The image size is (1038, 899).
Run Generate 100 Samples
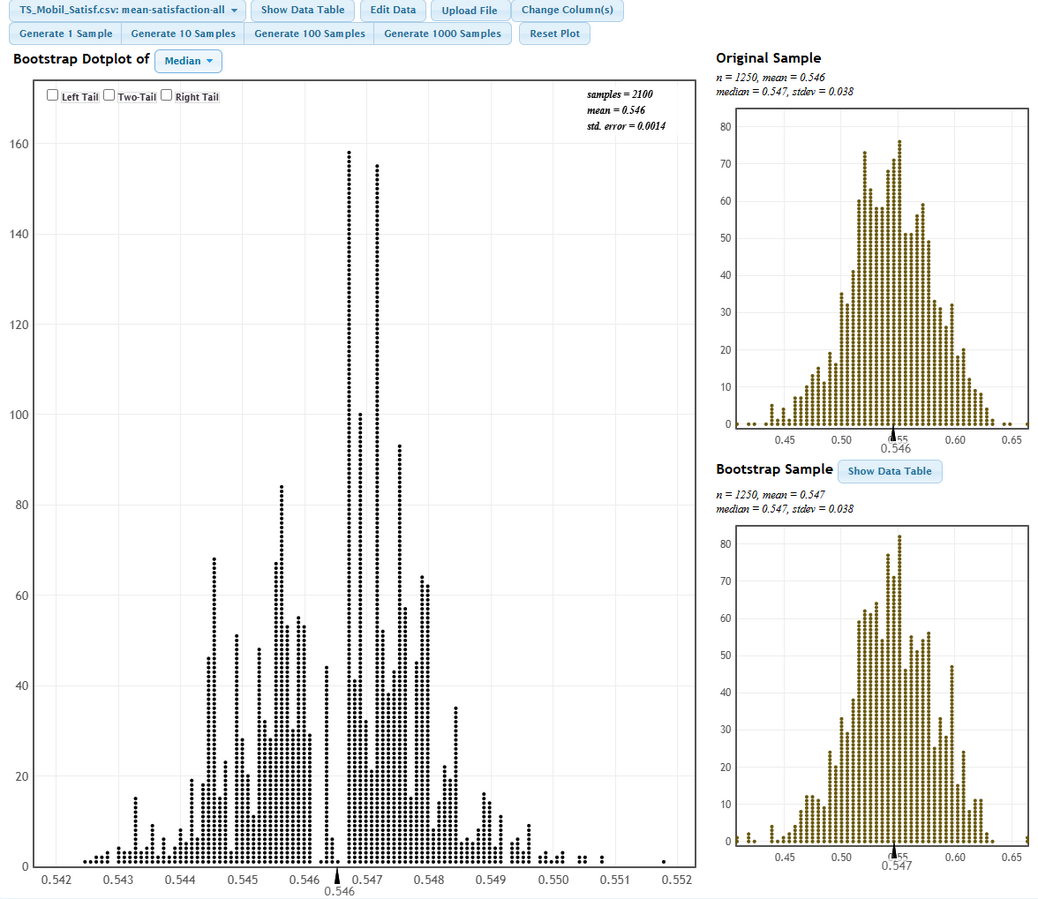[x=309, y=34]
